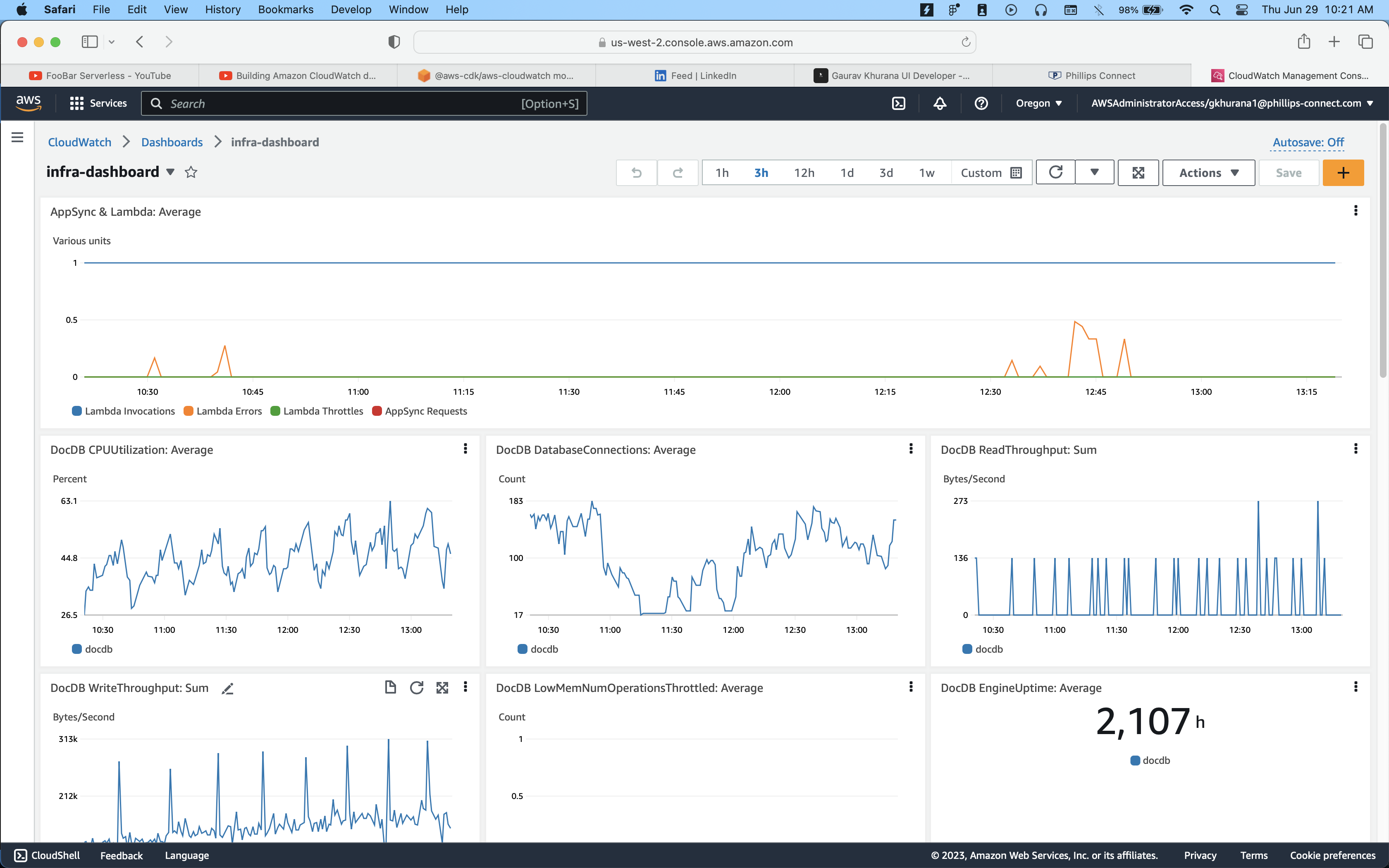Viewport: 1389px width, 868px height.
Task: Open the AWSAdministratorAccess account menu
Action: (1232, 103)
